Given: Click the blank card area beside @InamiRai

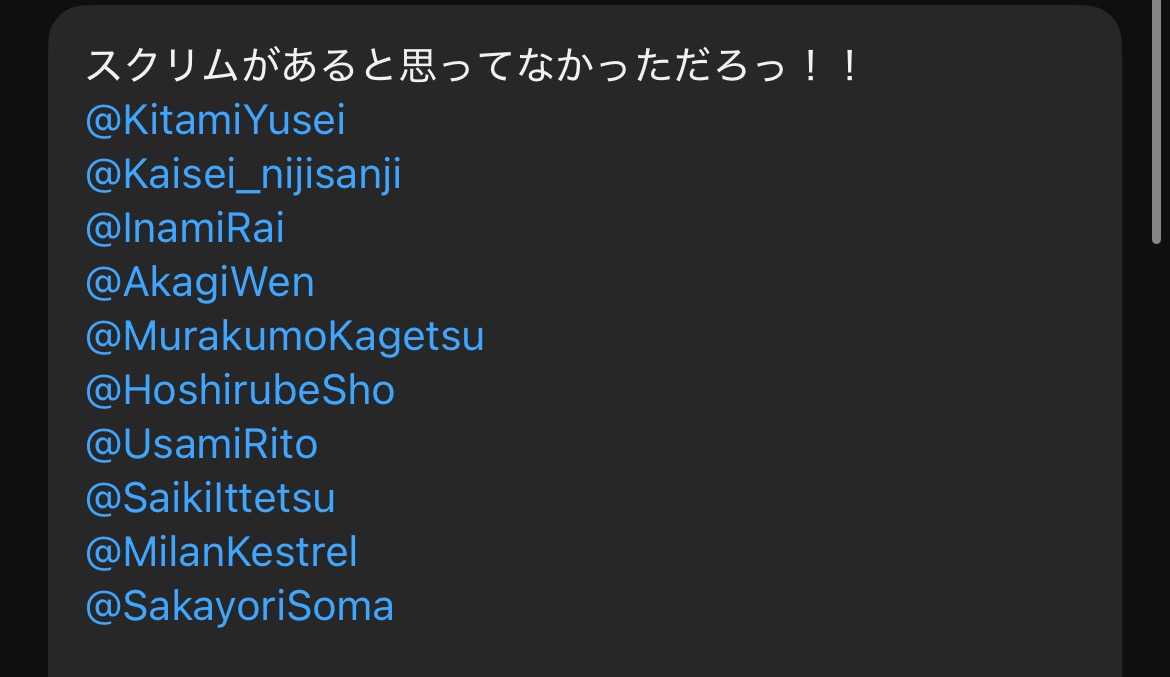Looking at the screenshot, I should coord(701,228).
